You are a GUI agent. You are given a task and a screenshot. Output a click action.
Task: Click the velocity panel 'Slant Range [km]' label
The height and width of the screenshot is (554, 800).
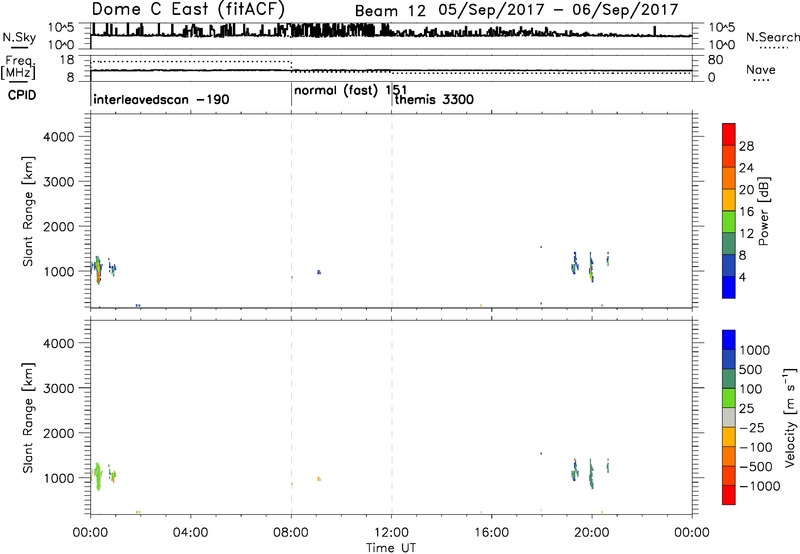pyautogui.click(x=28, y=418)
